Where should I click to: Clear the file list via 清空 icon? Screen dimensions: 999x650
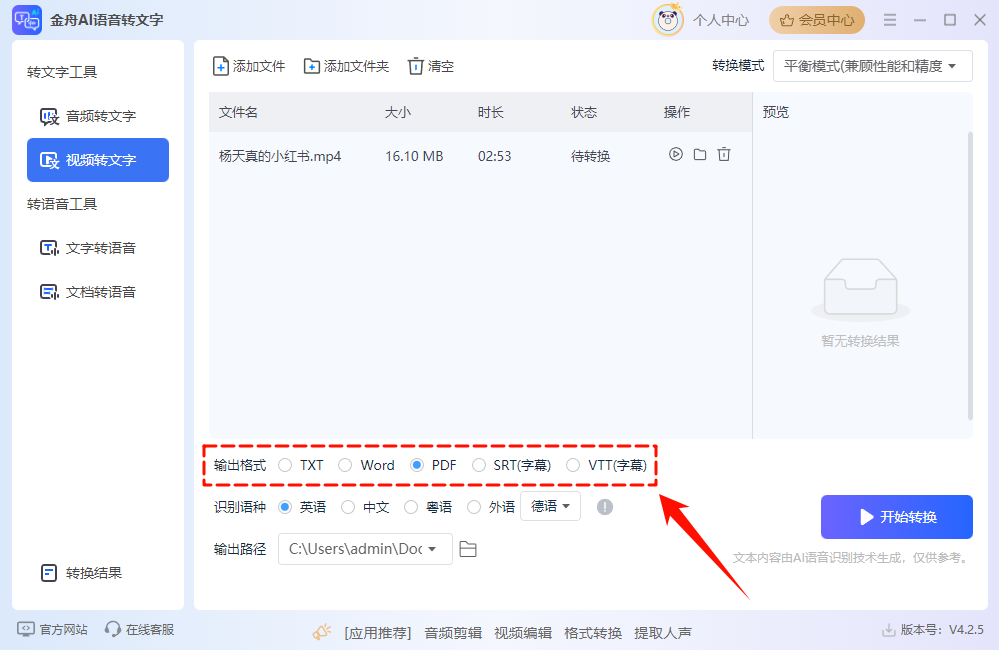tap(416, 66)
